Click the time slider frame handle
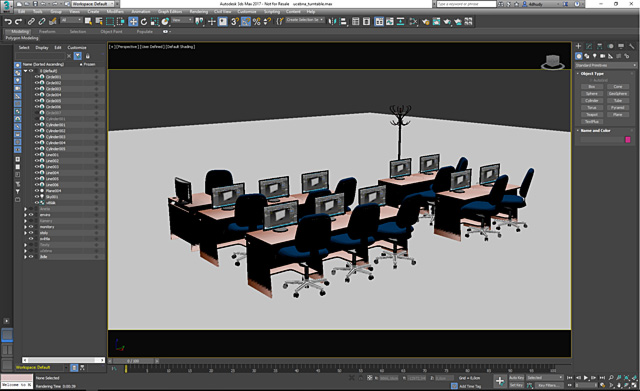This screenshot has width=640, height=391. coord(133,361)
